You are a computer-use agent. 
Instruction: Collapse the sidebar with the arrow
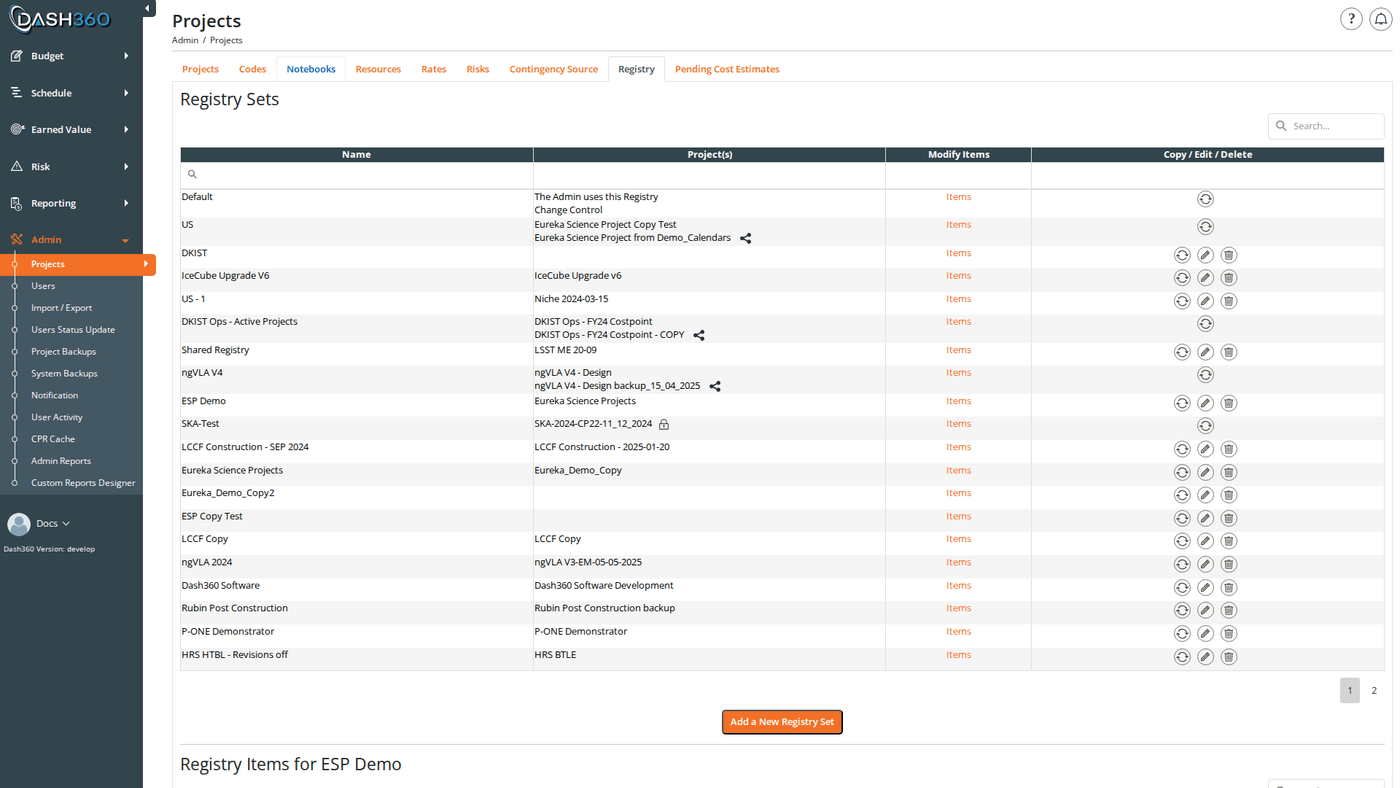[x=148, y=9]
